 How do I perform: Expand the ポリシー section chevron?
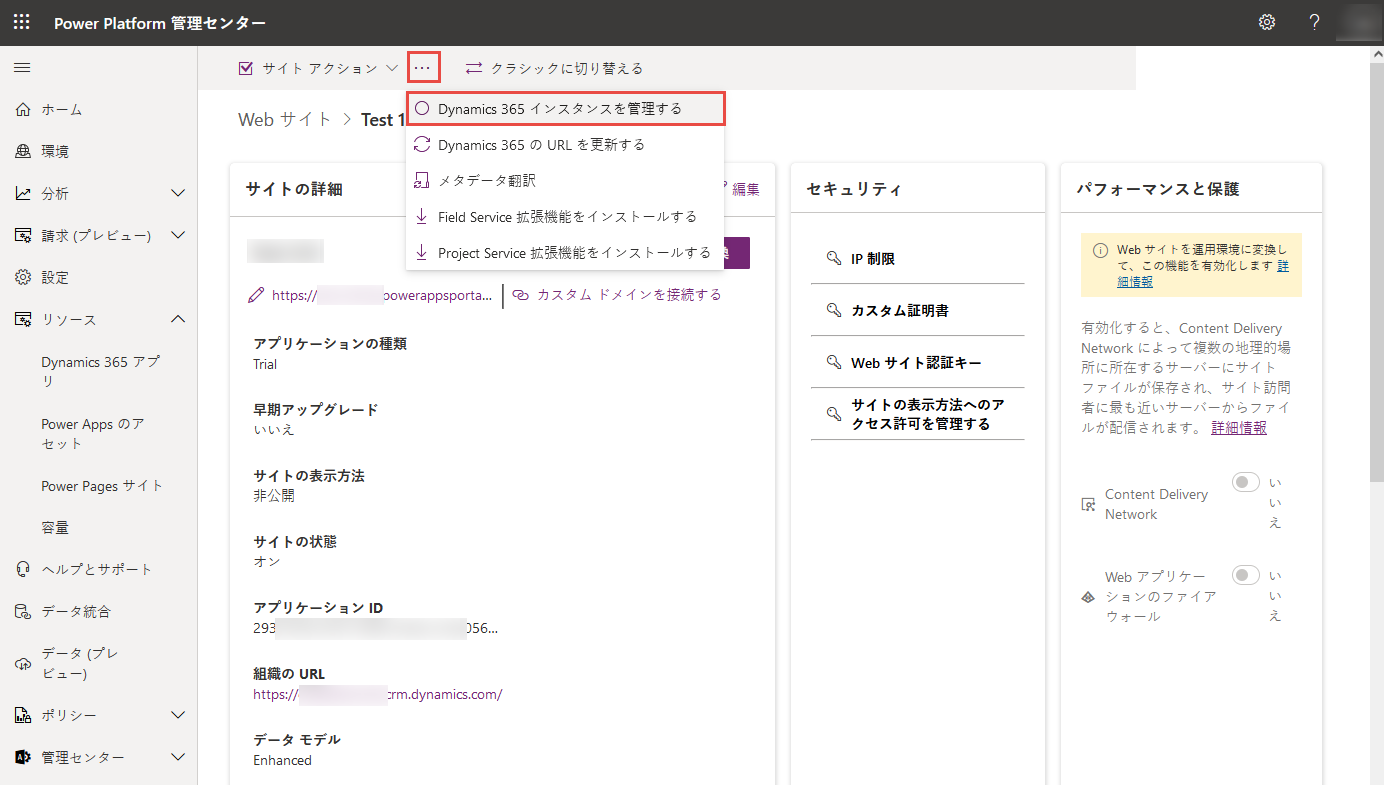coord(179,715)
